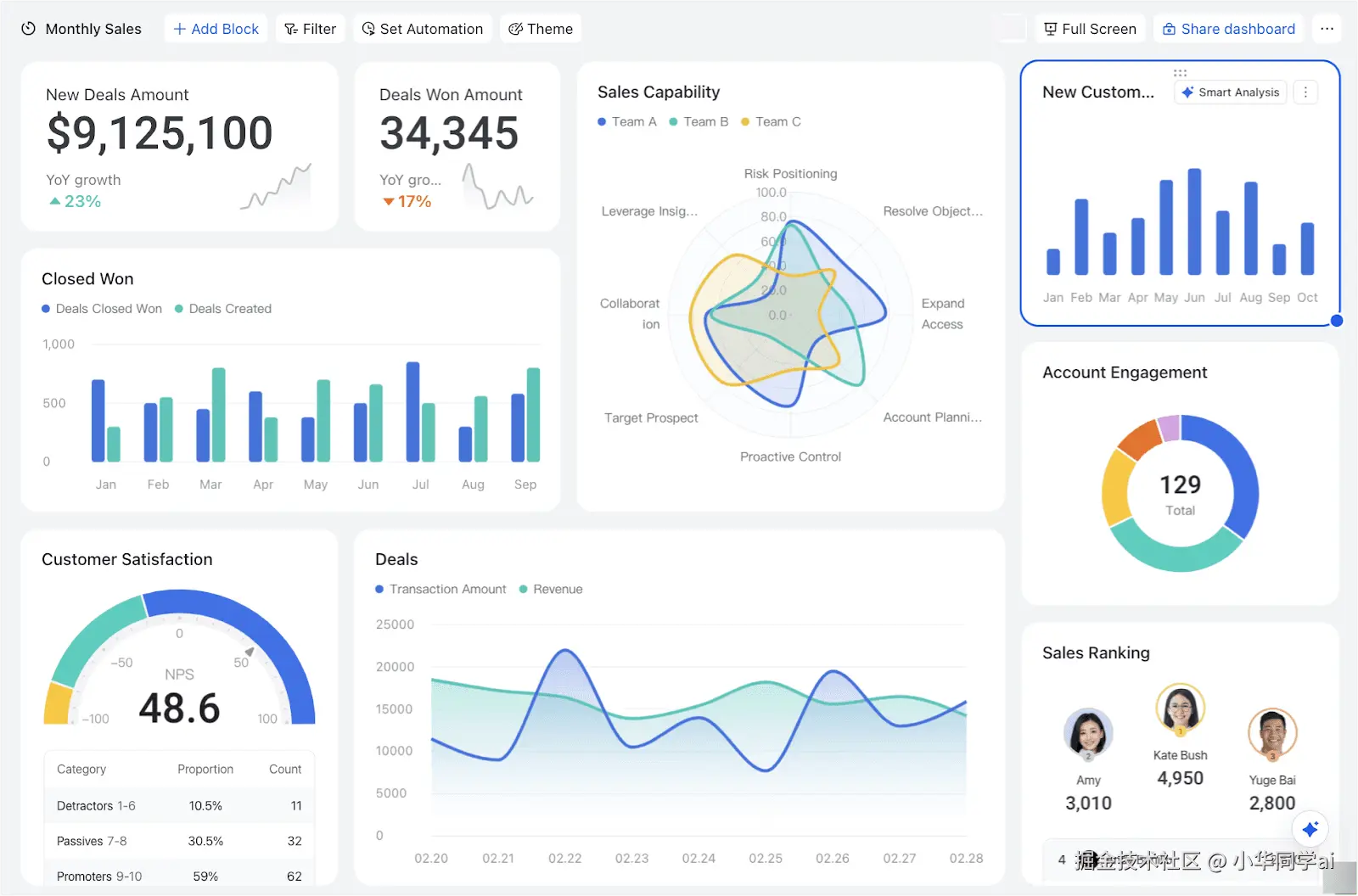Image resolution: width=1358 pixels, height=896 pixels.
Task: Toggle the Revenue legend
Action: point(551,589)
